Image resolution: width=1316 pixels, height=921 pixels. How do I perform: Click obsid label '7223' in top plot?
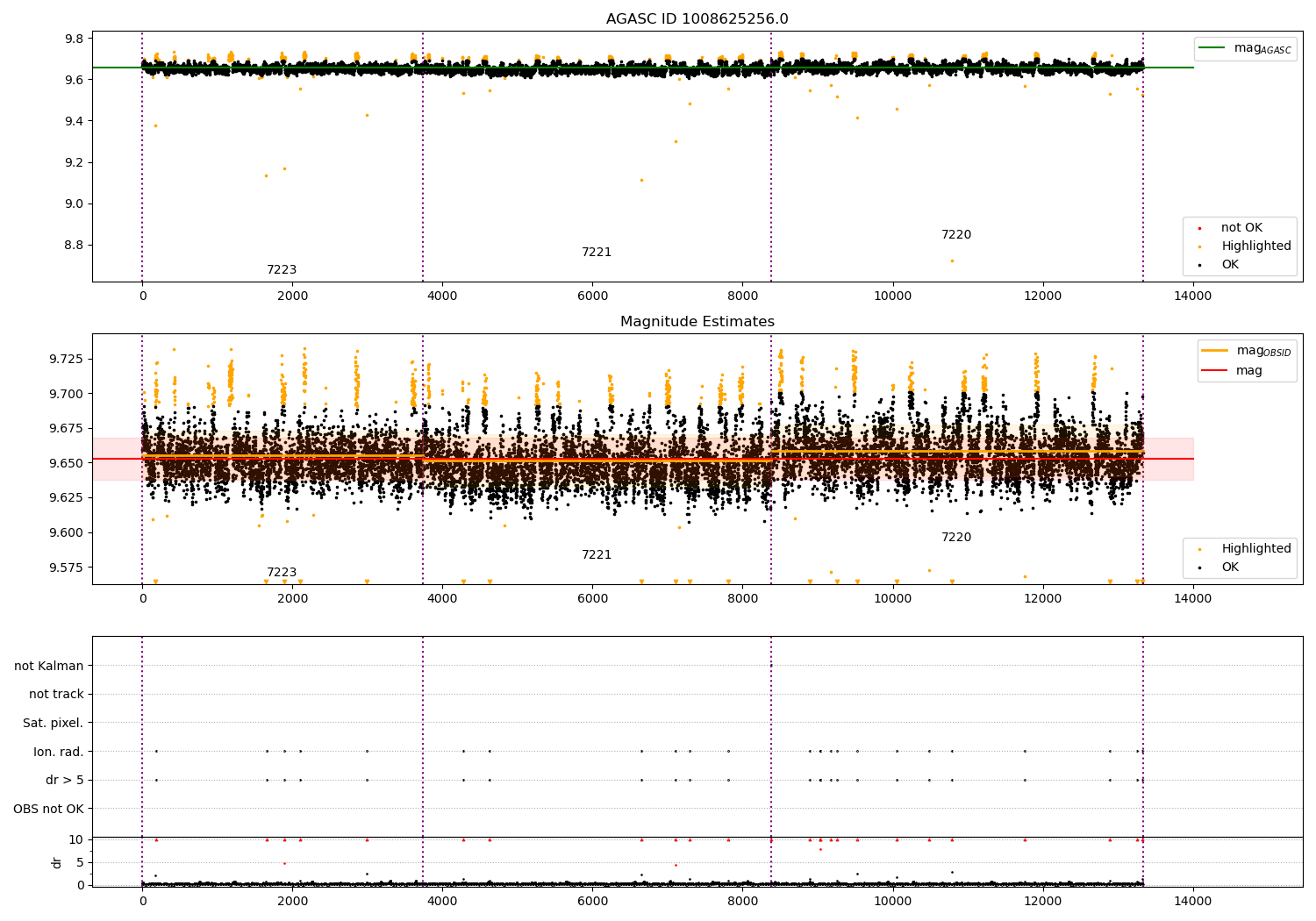pos(282,270)
